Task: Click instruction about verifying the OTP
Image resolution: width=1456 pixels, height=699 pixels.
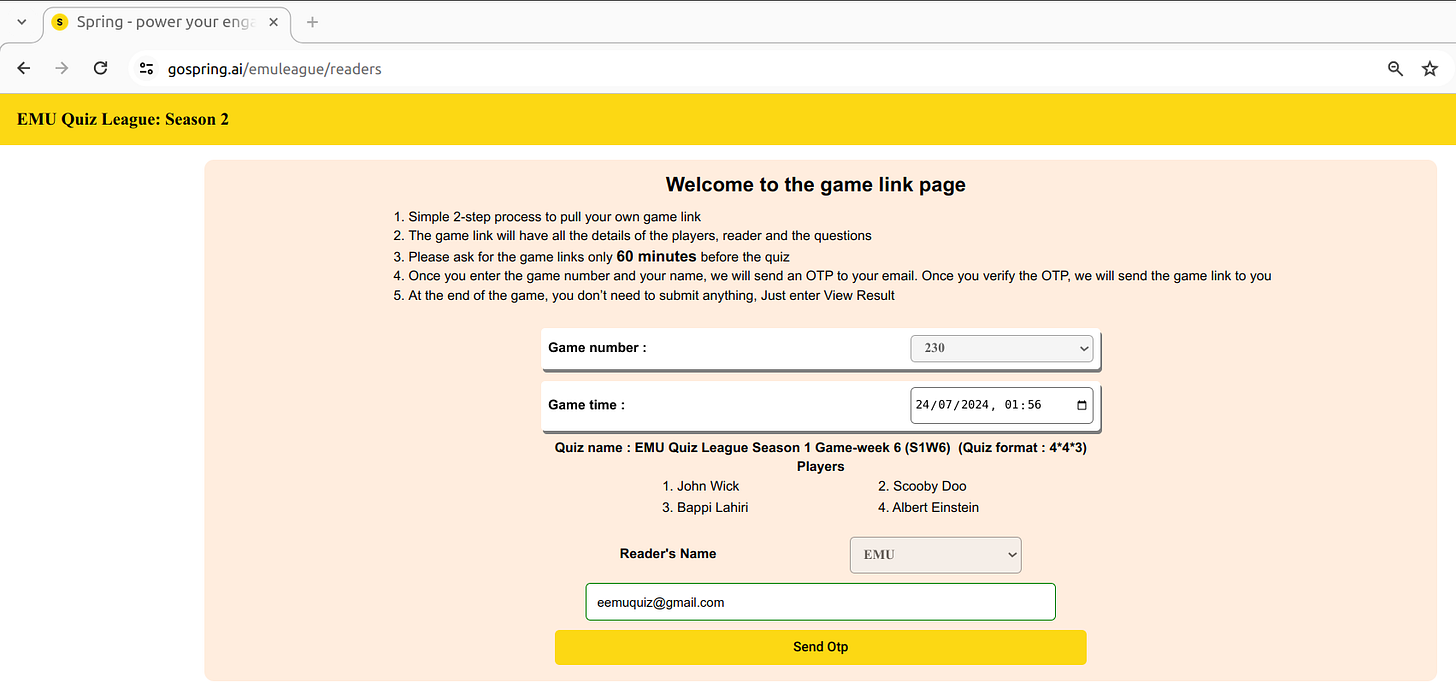Action: pos(840,275)
